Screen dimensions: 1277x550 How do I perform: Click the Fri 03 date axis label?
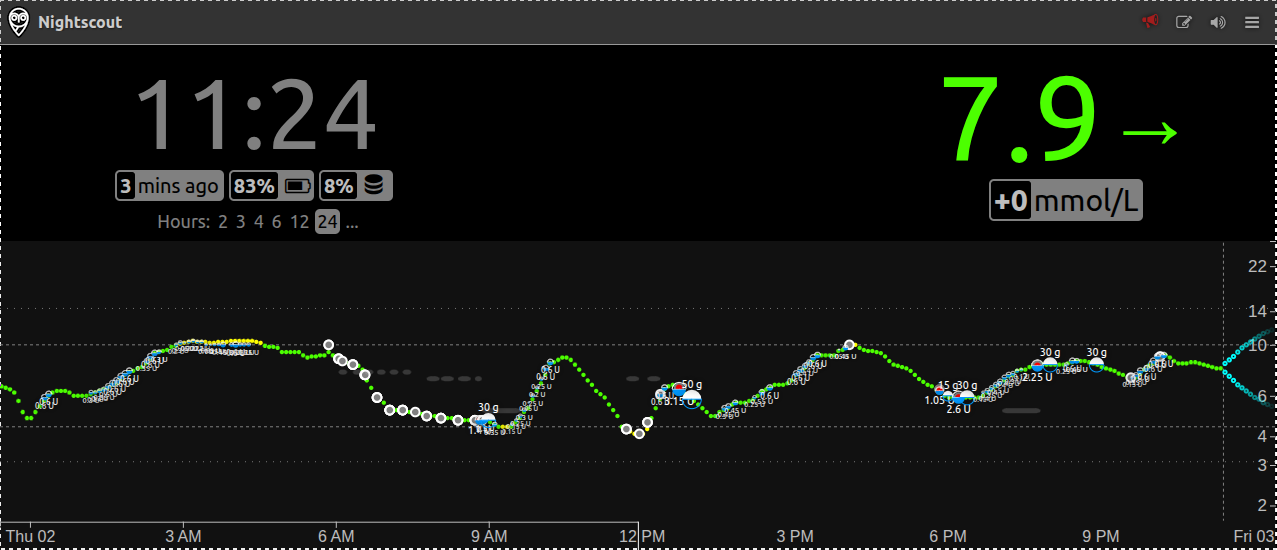[x=1253, y=537]
